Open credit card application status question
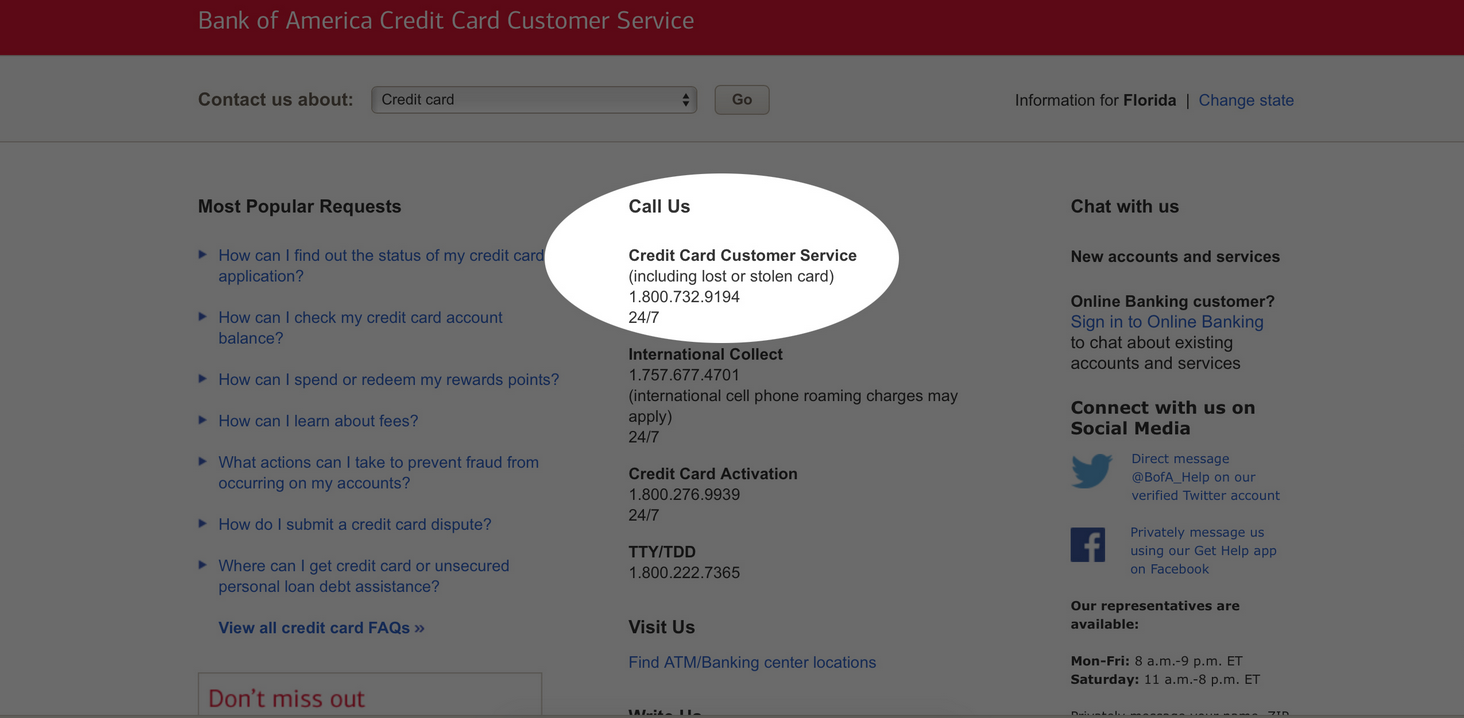This screenshot has width=1464, height=718. [x=381, y=266]
